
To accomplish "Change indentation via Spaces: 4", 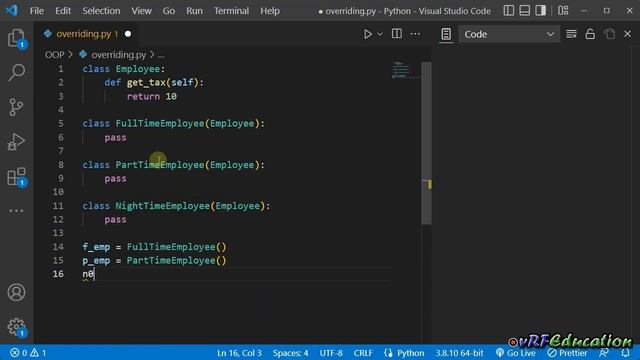I will coord(291,353).
